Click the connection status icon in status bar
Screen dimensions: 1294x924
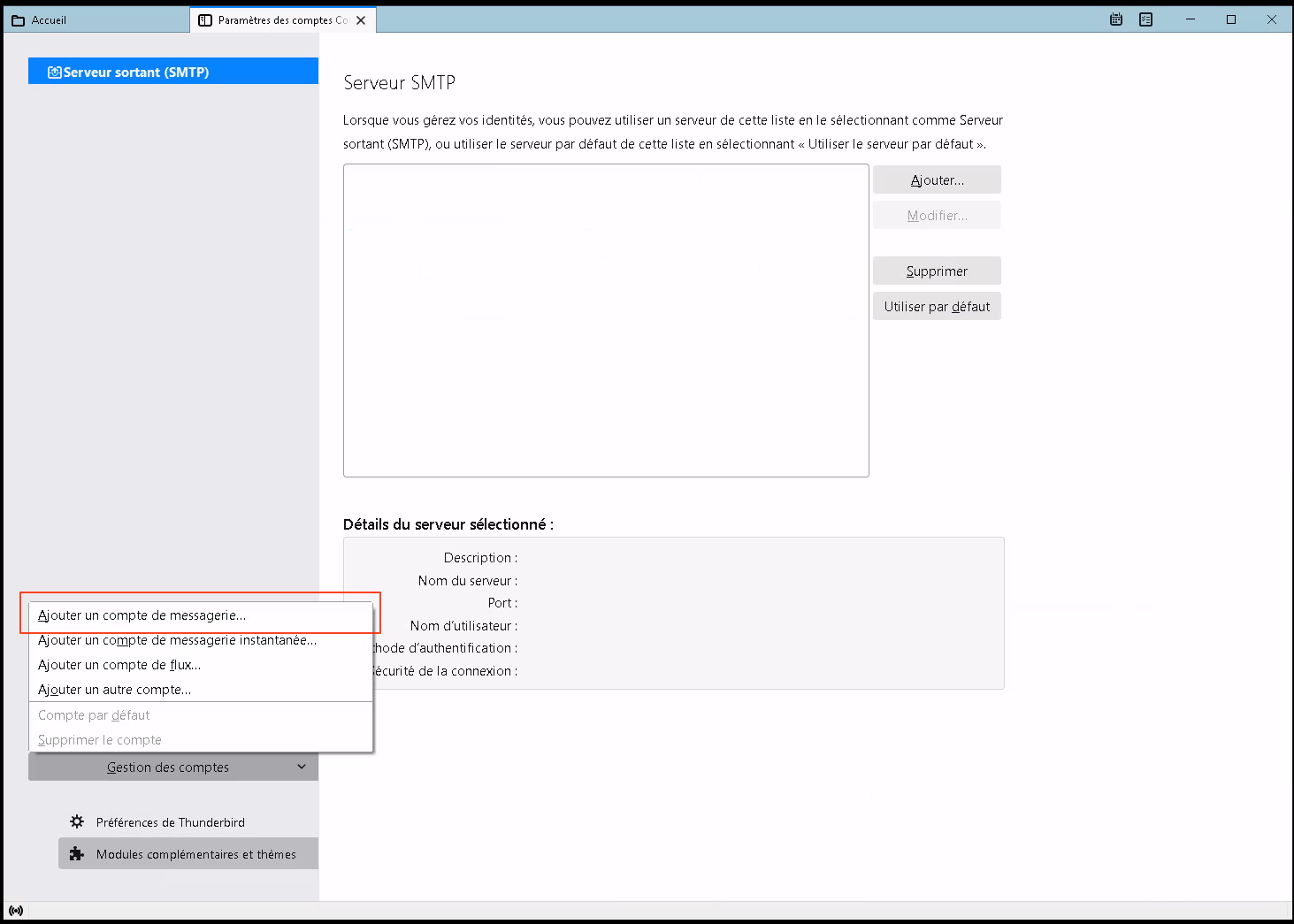click(16, 911)
